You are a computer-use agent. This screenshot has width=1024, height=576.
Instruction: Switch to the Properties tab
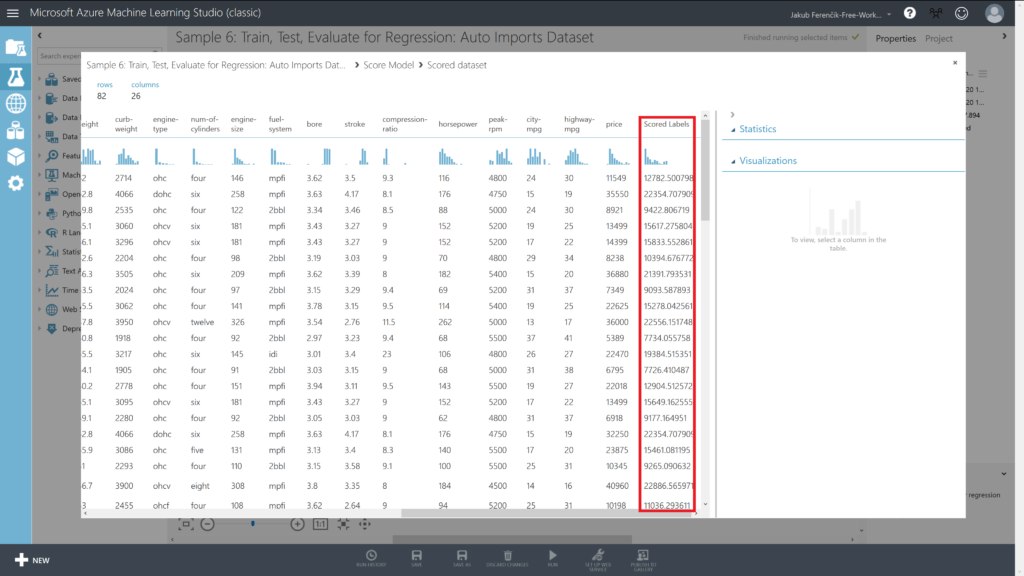pos(895,38)
